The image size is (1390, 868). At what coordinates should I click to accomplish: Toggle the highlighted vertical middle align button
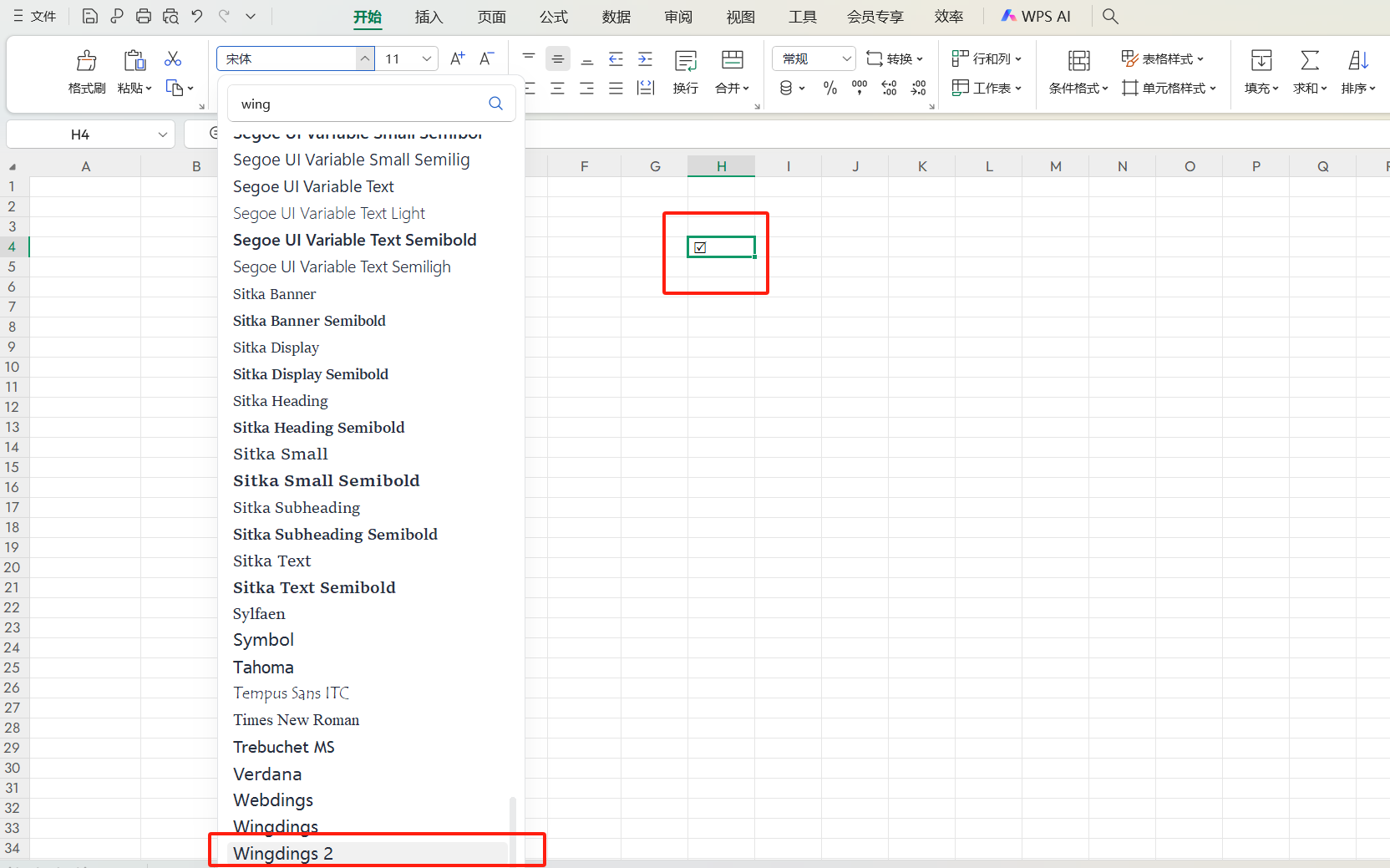pos(558,58)
